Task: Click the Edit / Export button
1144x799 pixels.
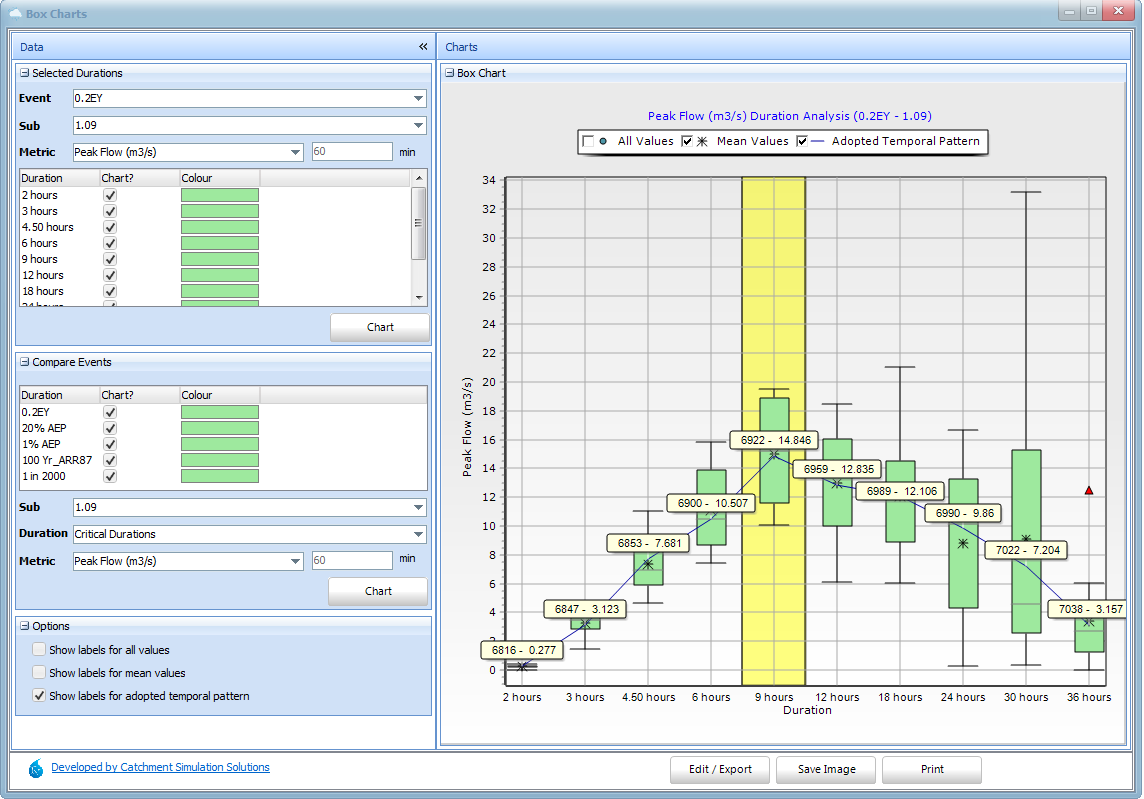Action: coord(720,769)
